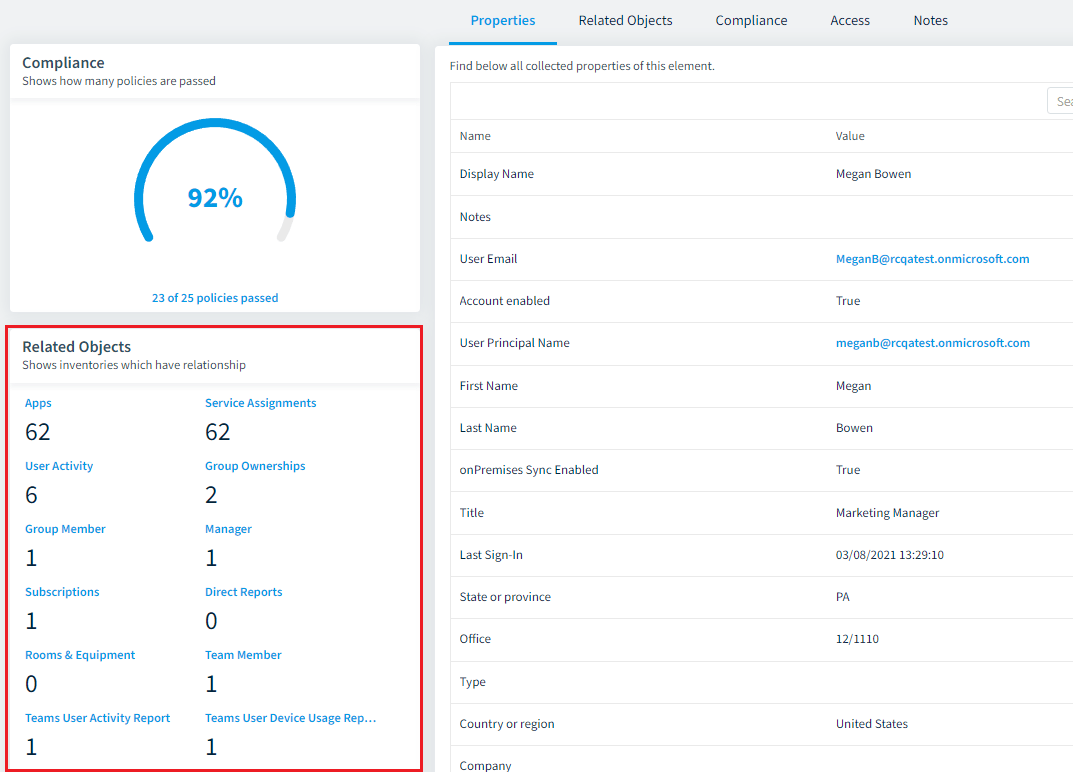Select the Properties tab
The image size is (1073, 772).
503,21
